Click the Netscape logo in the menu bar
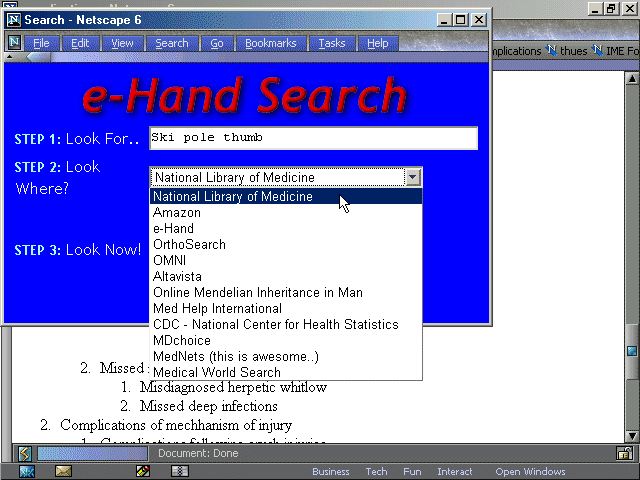640x480 pixels. pos(14,43)
